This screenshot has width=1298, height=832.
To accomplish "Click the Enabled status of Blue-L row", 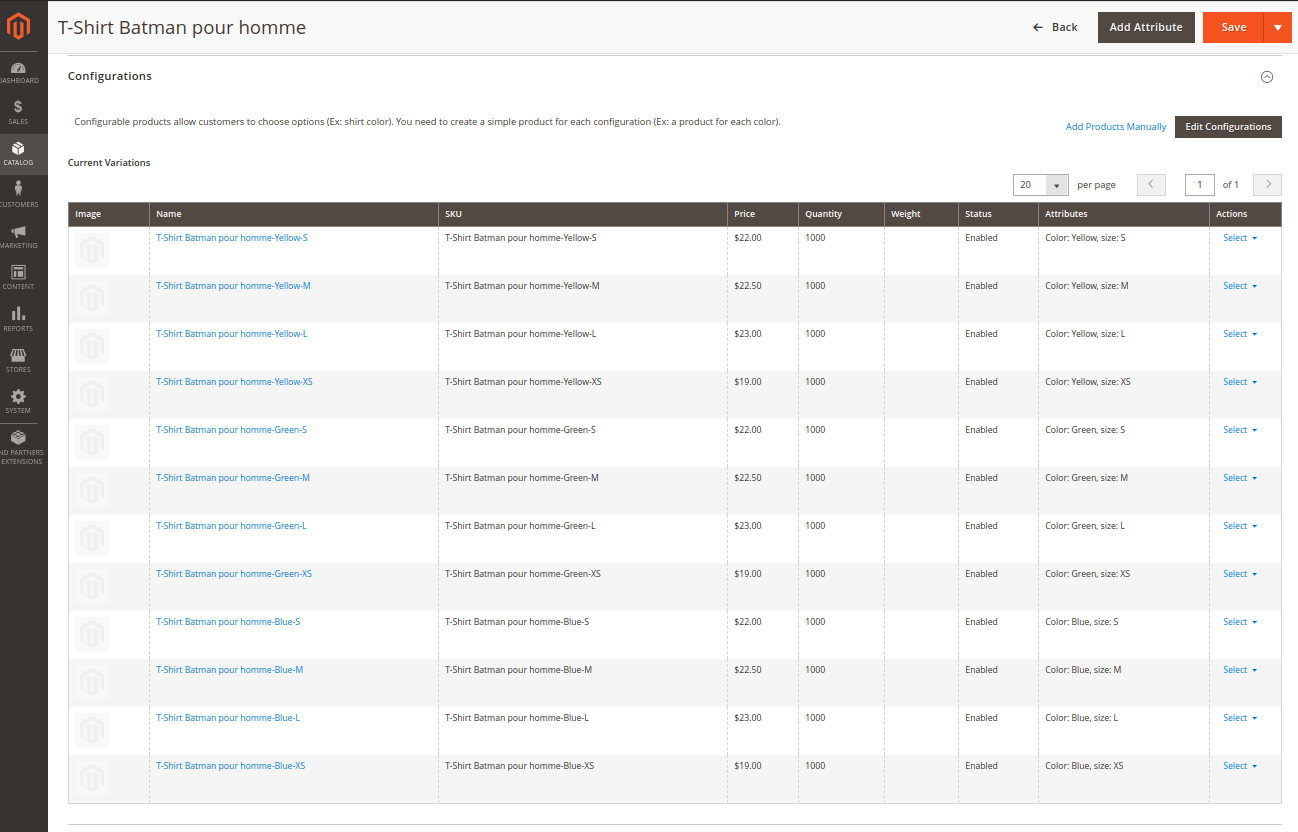I will [x=981, y=718].
